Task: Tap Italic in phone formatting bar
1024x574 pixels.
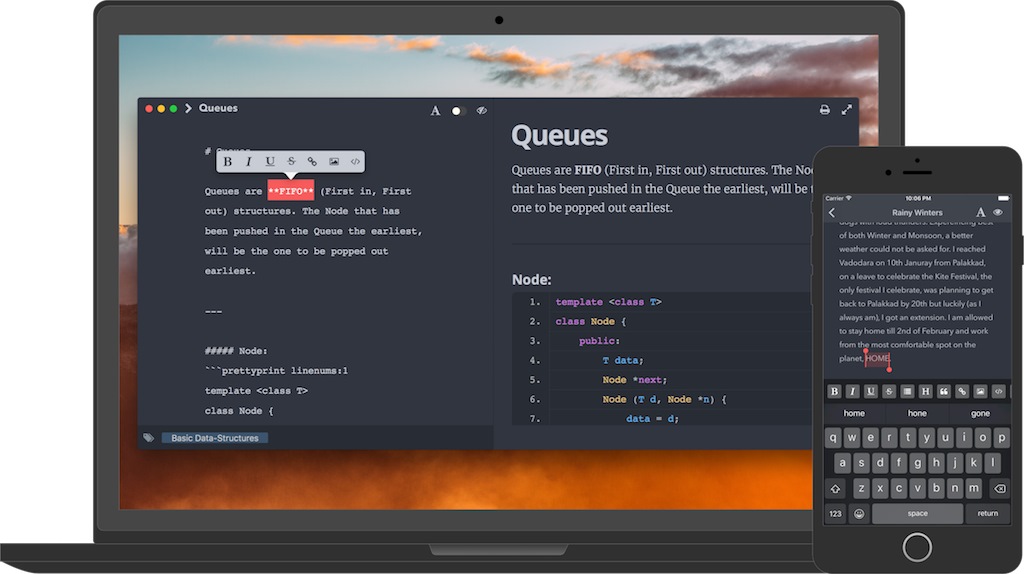Action: 852,391
